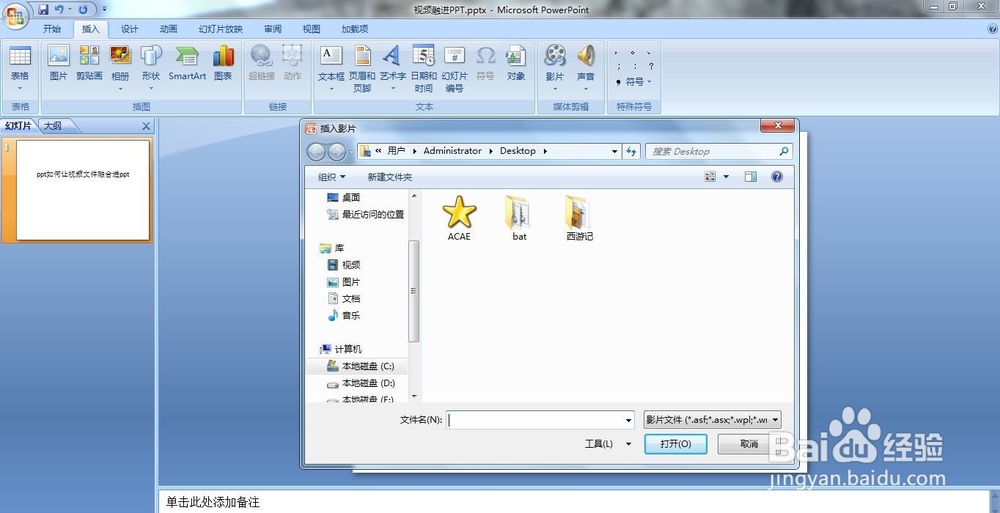This screenshot has height=513, width=1000.
Task: Toggle the preview pane in dialog
Action: [751, 177]
